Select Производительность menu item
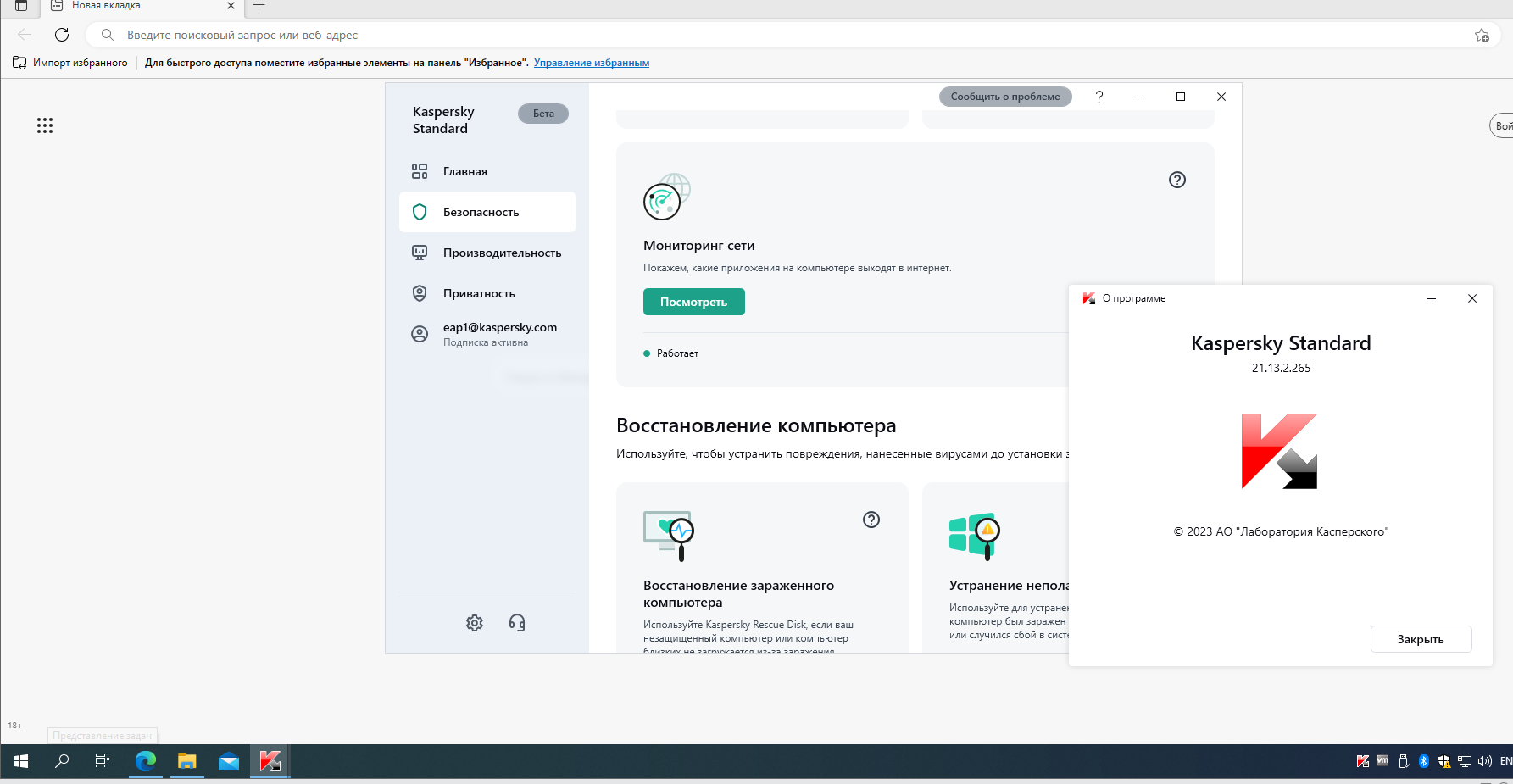The width and height of the screenshot is (1513, 784). click(487, 253)
